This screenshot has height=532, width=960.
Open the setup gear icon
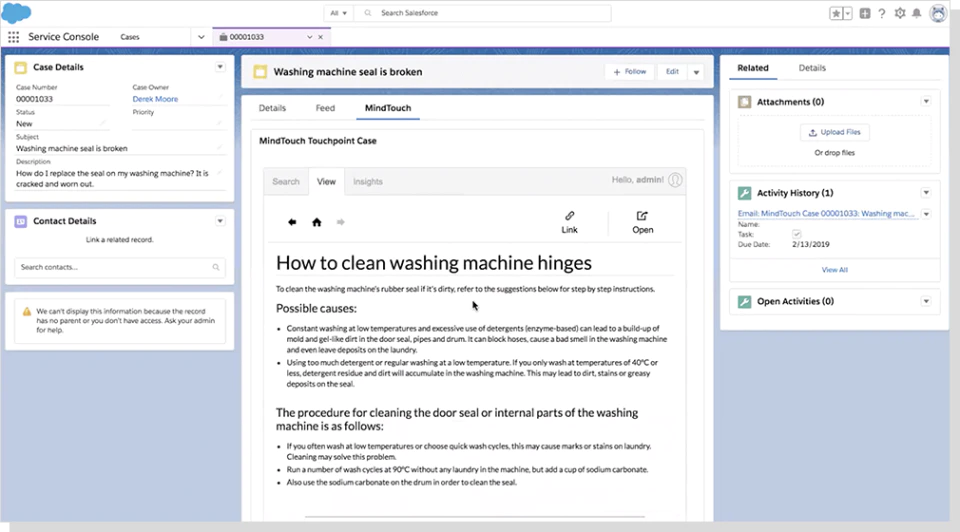tap(899, 13)
